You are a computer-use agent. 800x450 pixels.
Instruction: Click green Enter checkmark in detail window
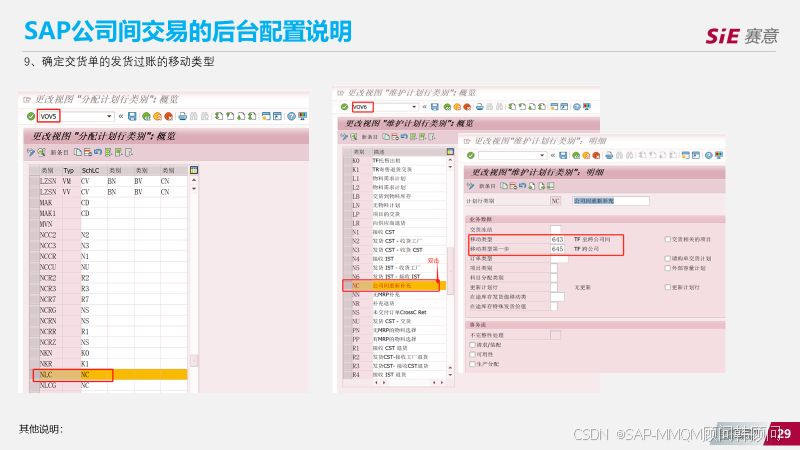click(x=471, y=155)
